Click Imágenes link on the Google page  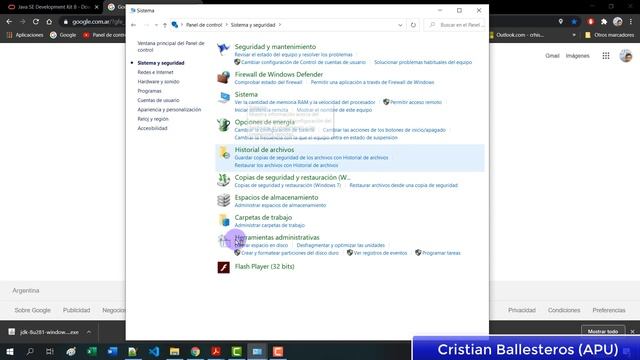tap(577, 56)
